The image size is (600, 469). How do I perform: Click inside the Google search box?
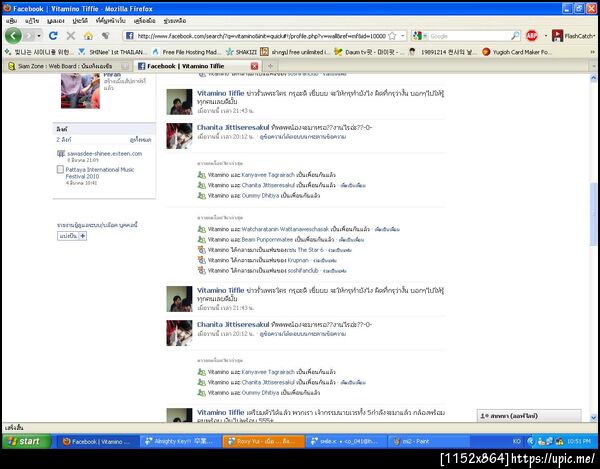[x=469, y=36]
